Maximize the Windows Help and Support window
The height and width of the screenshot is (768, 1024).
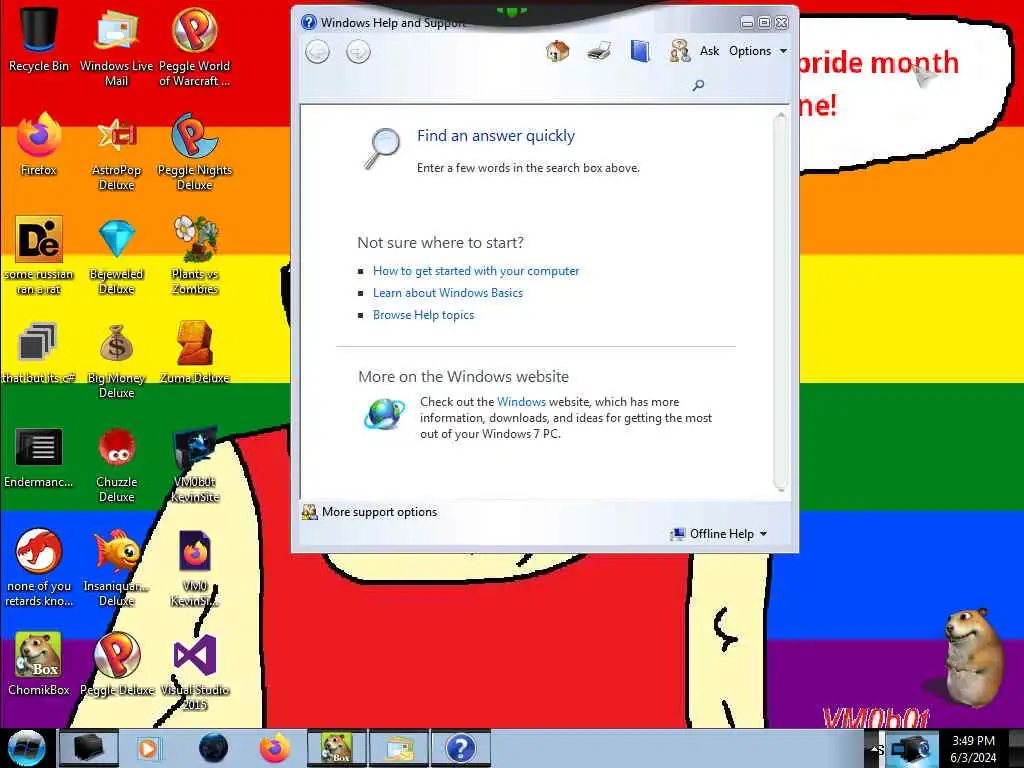tap(764, 23)
